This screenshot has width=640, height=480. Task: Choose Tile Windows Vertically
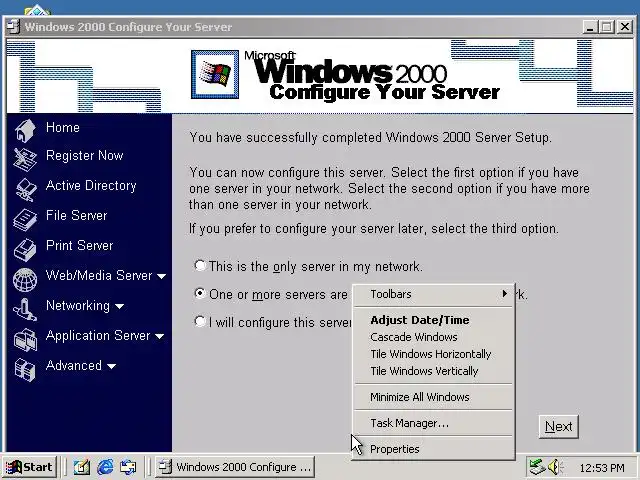pos(433,371)
